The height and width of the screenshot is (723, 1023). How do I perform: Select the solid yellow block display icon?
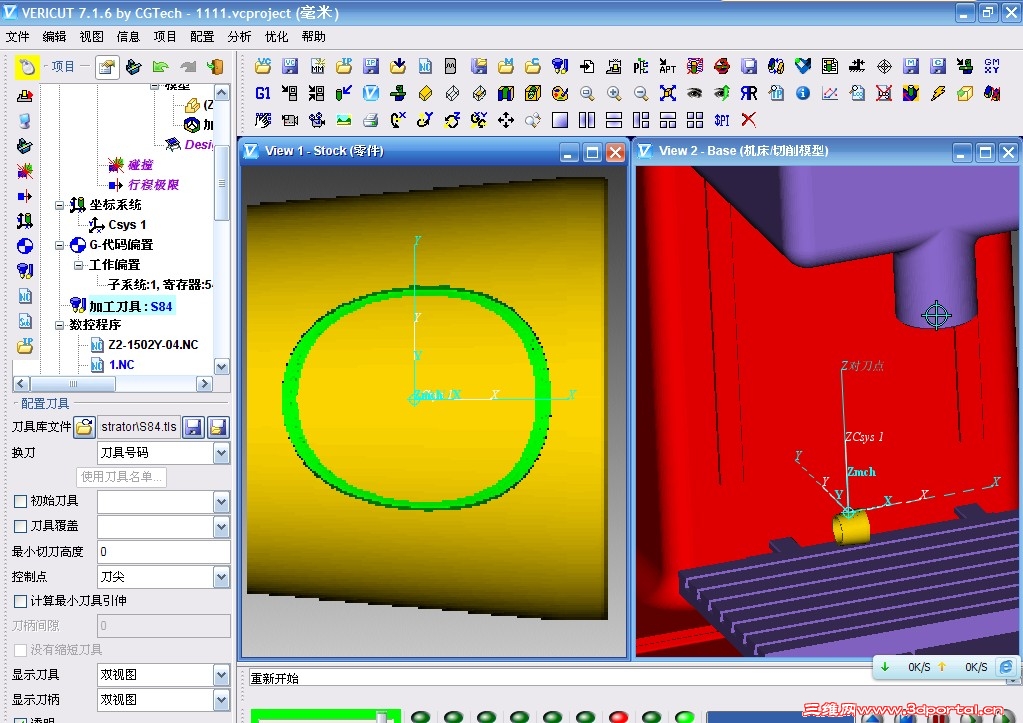pyautogui.click(x=425, y=93)
